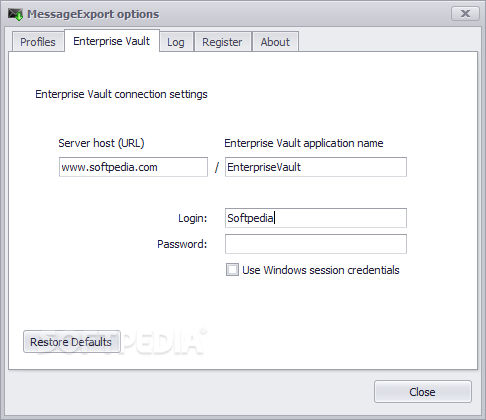The height and width of the screenshot is (420, 486).
Task: Focus the Server host URL field
Action: pyautogui.click(x=133, y=167)
